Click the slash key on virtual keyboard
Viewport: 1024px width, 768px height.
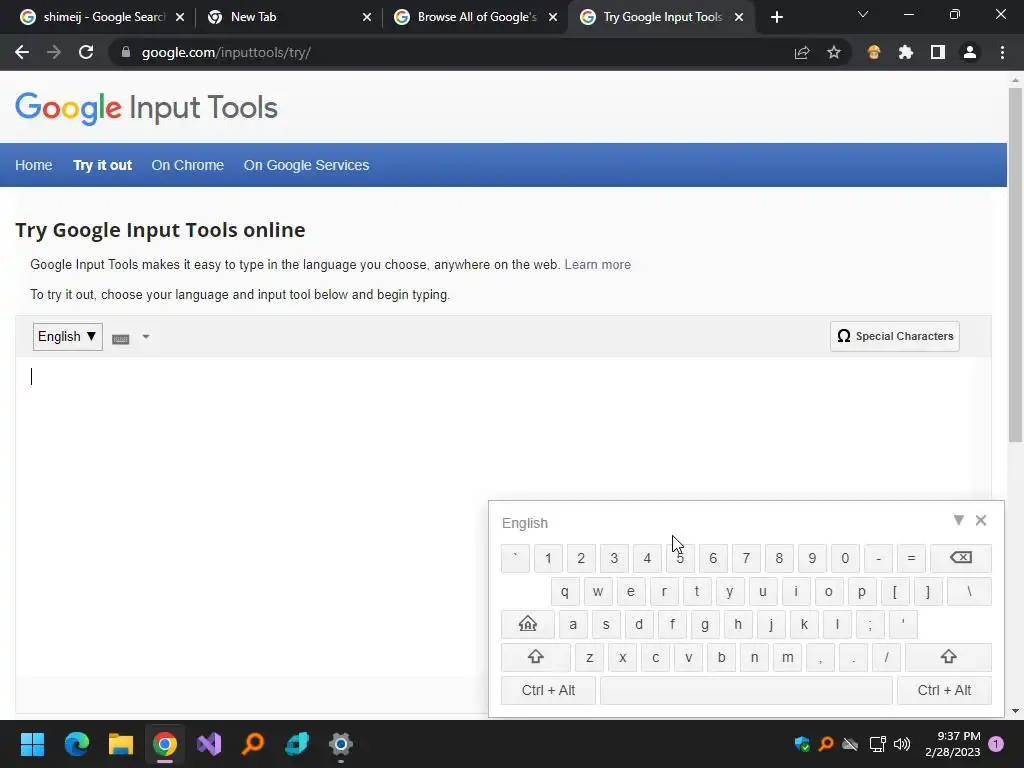pyautogui.click(x=886, y=657)
